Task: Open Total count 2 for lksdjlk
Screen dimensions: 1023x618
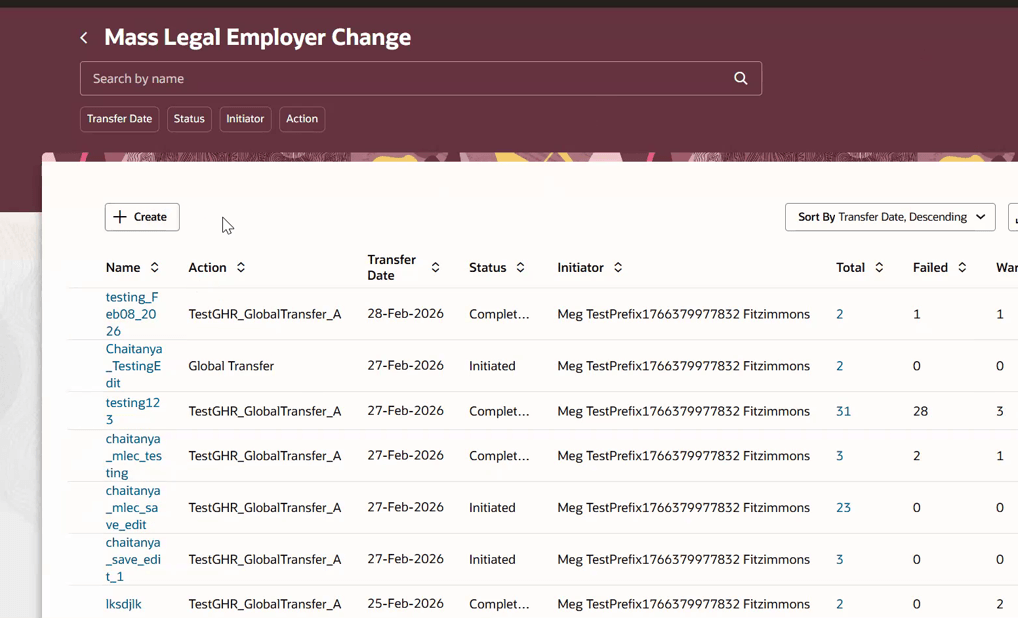Action: pos(840,604)
